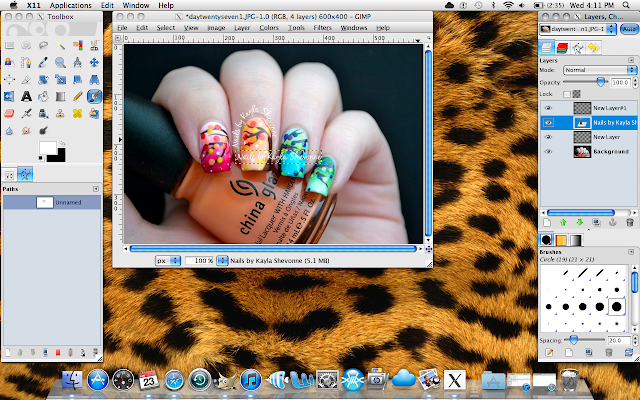
Task: Select the Foreground Select tool
Action: click(x=9, y=62)
